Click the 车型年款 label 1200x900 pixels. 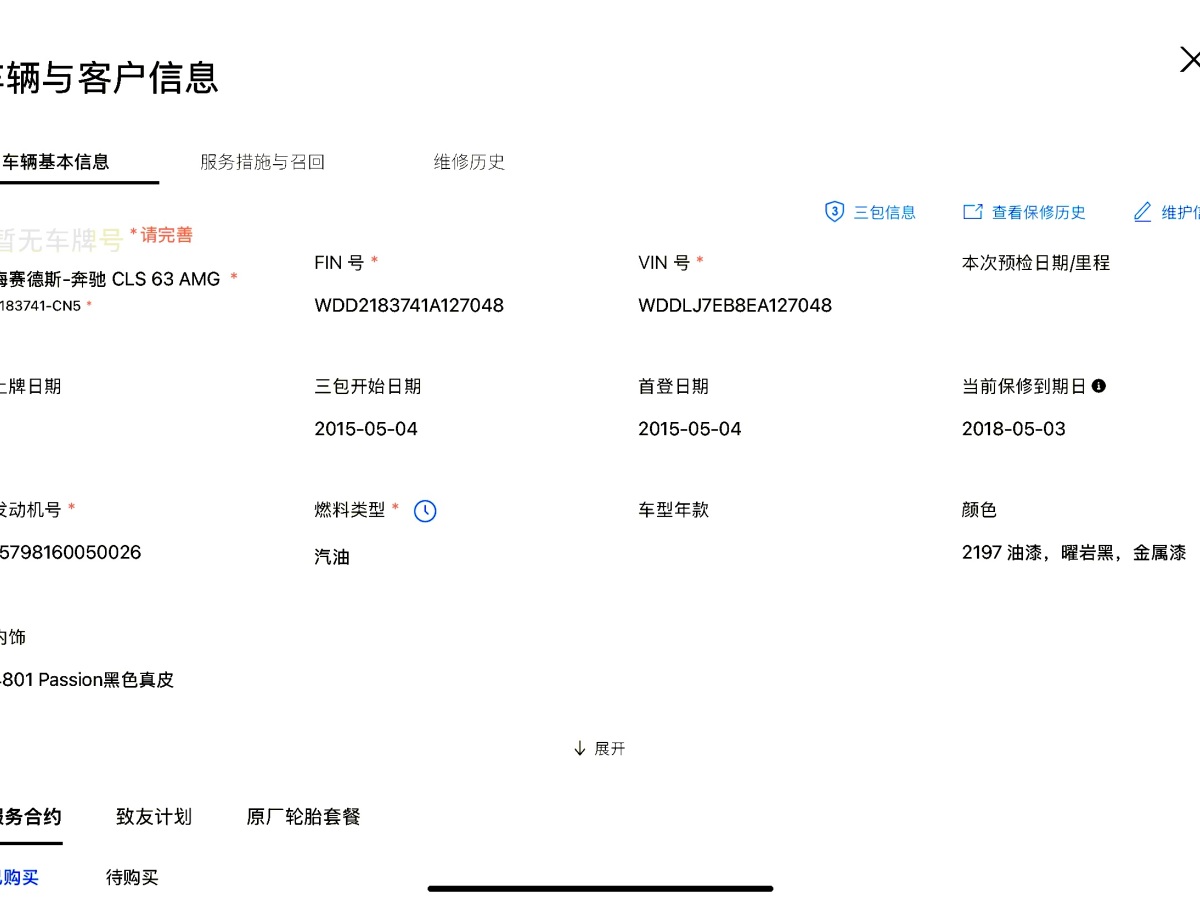coord(673,509)
